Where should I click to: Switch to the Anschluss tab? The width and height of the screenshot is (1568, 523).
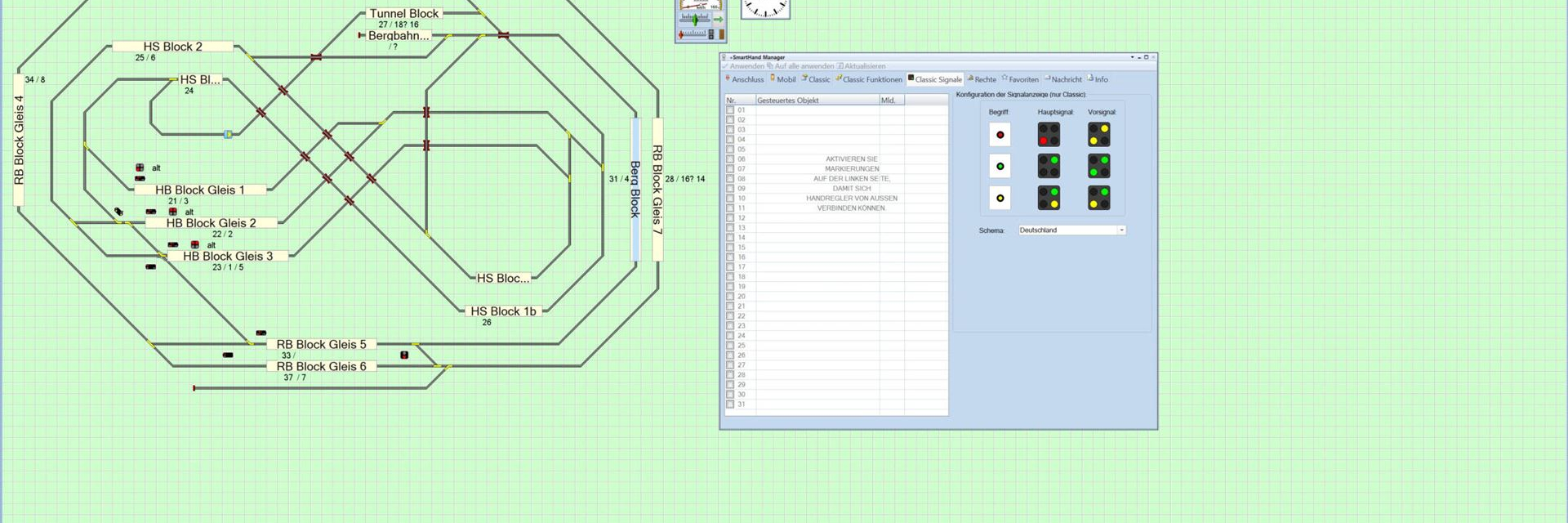(744, 79)
